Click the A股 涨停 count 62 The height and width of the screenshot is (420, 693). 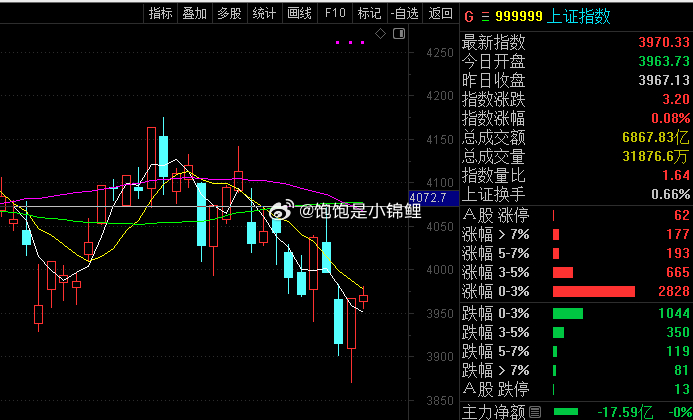click(682, 216)
